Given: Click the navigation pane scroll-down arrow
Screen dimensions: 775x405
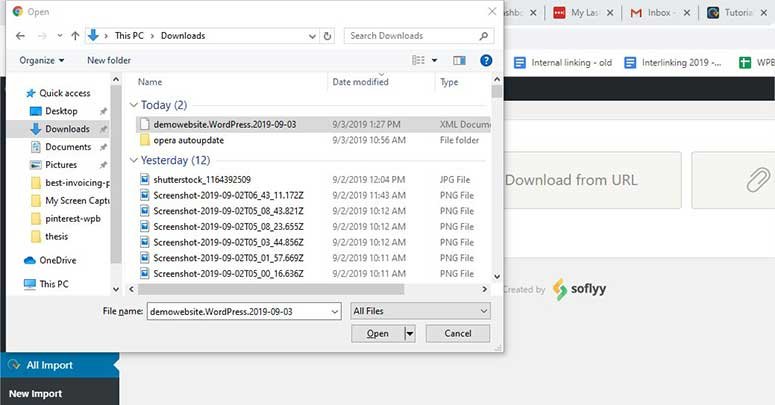Looking at the screenshot, I should (116, 289).
